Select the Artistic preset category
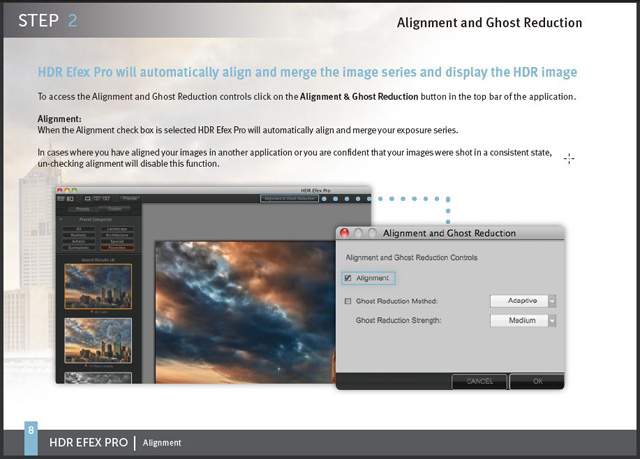The width and height of the screenshot is (640, 459). pos(79,242)
